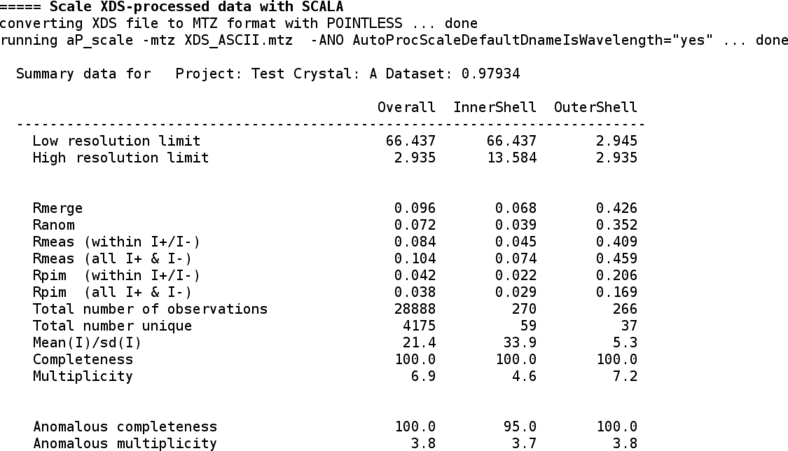Image resolution: width=788 pixels, height=451 pixels.
Task: Click the 'Multiplicity' row label
Action: click(83, 376)
